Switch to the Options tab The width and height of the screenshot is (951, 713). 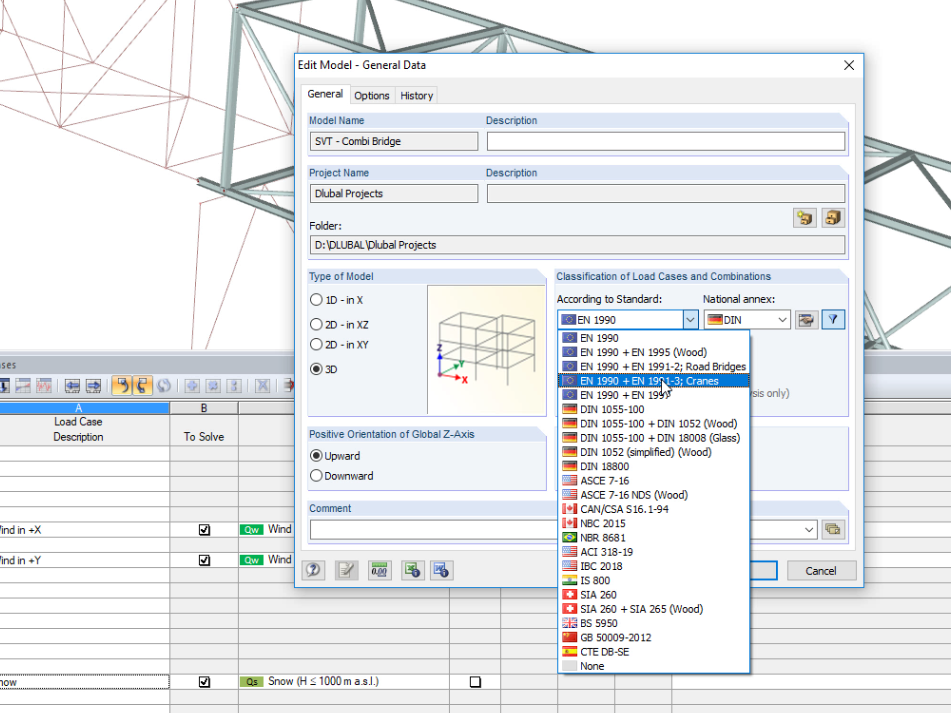[x=372, y=96]
